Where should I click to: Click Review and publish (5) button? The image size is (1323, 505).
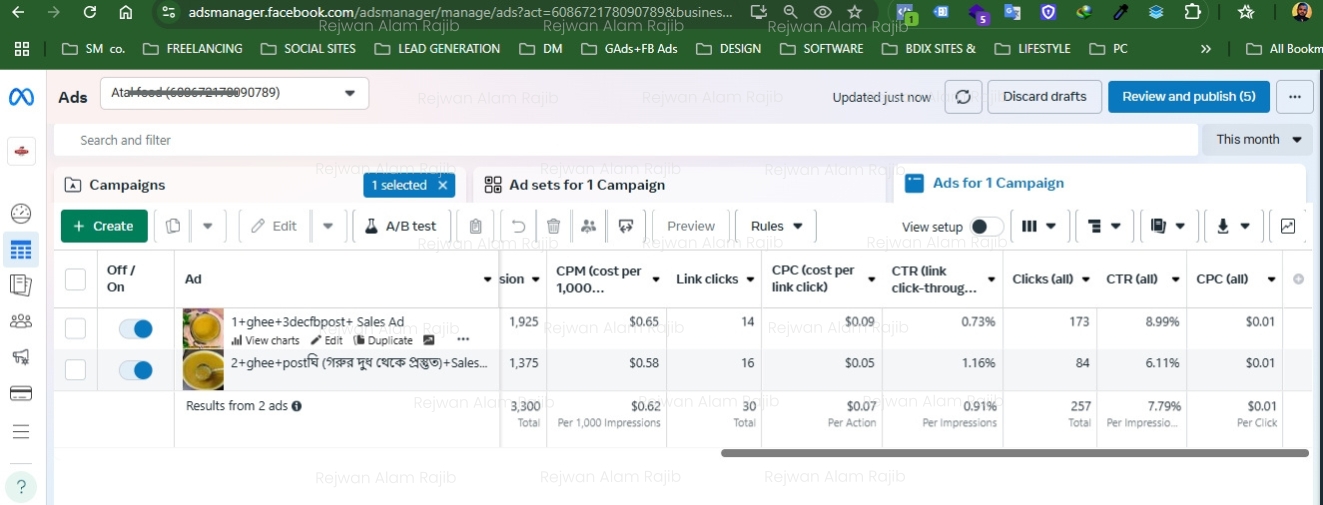[1188, 97]
